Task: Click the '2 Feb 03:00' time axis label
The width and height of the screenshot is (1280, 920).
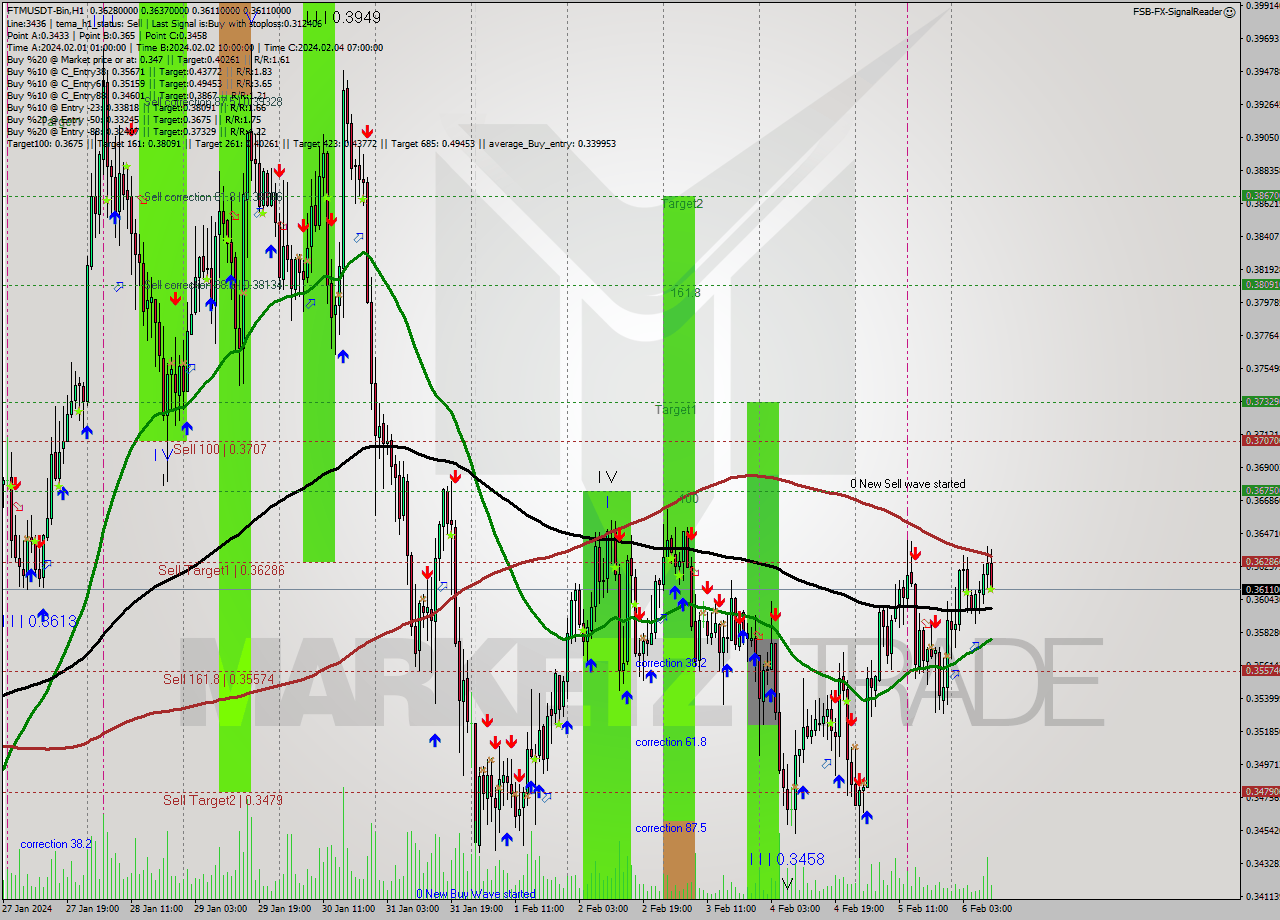Action: (x=602, y=909)
